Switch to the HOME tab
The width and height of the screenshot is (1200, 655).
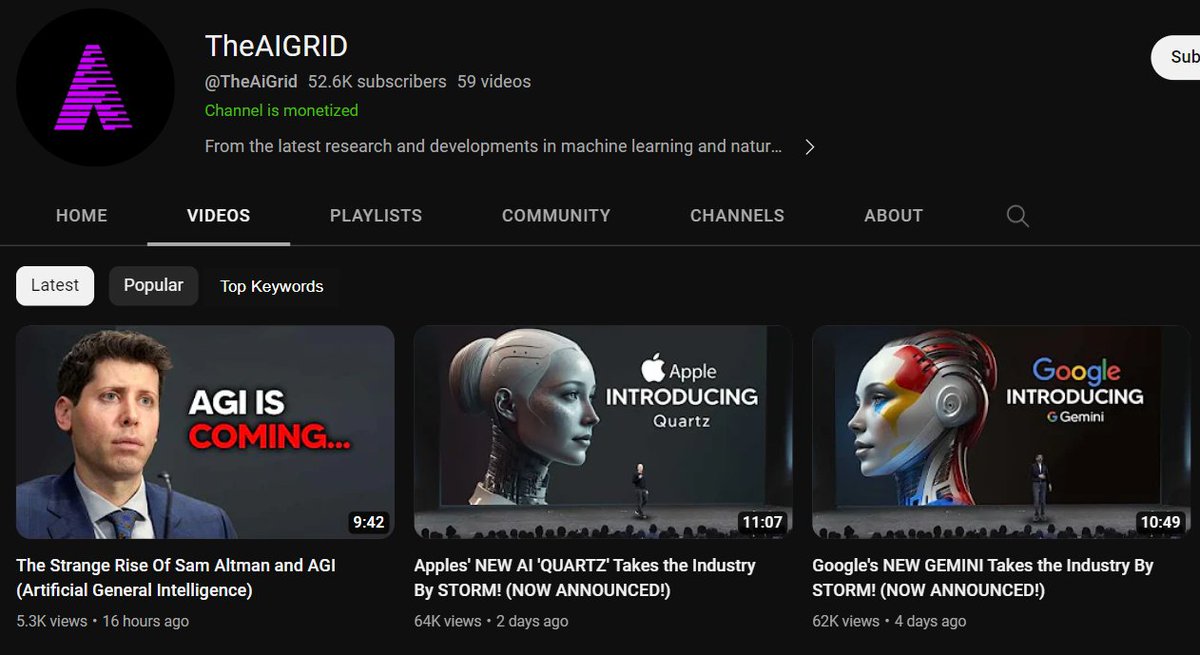(82, 216)
